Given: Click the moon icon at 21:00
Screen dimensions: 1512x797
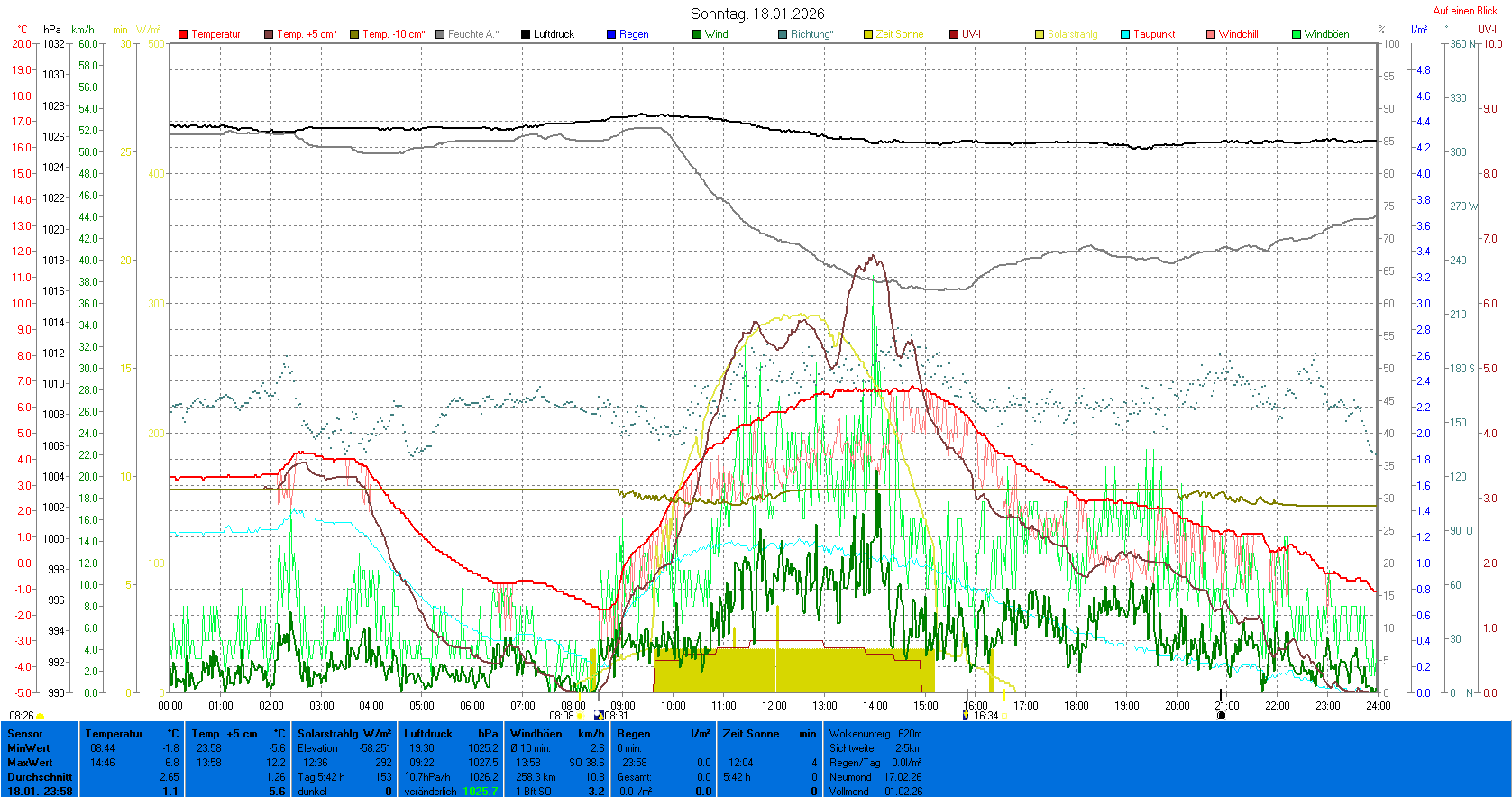Looking at the screenshot, I should coord(1222,716).
